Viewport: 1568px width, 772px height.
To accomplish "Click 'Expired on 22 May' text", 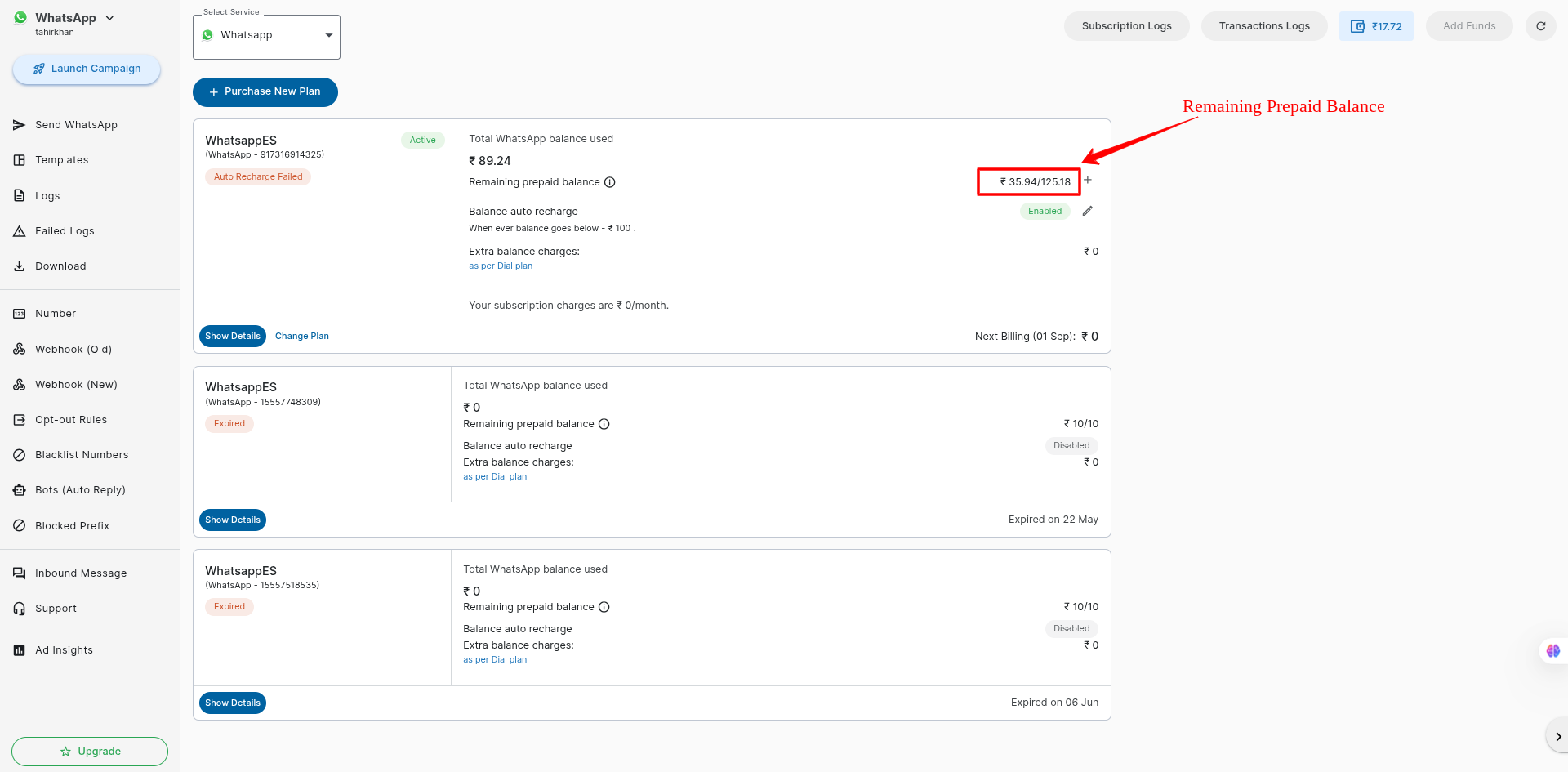I will [x=1053, y=520].
